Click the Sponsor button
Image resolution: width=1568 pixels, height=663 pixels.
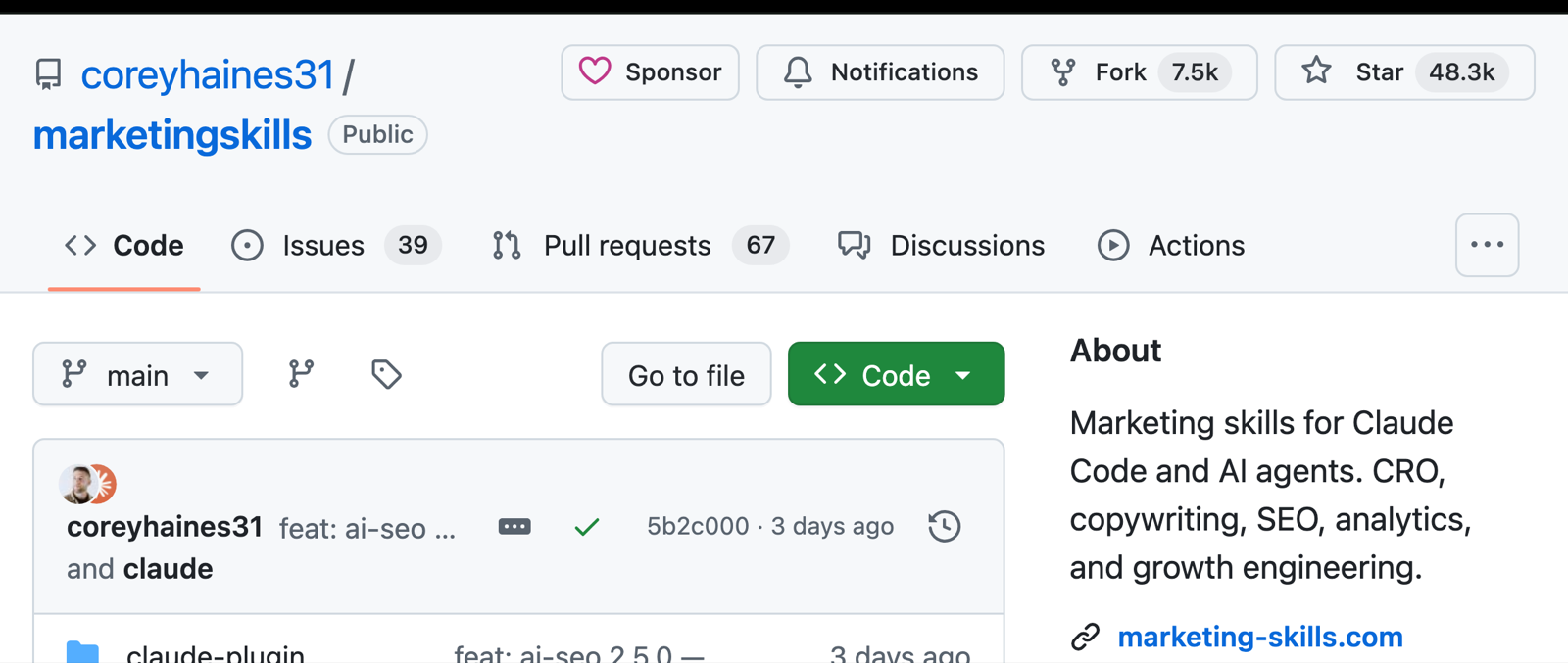click(x=650, y=72)
